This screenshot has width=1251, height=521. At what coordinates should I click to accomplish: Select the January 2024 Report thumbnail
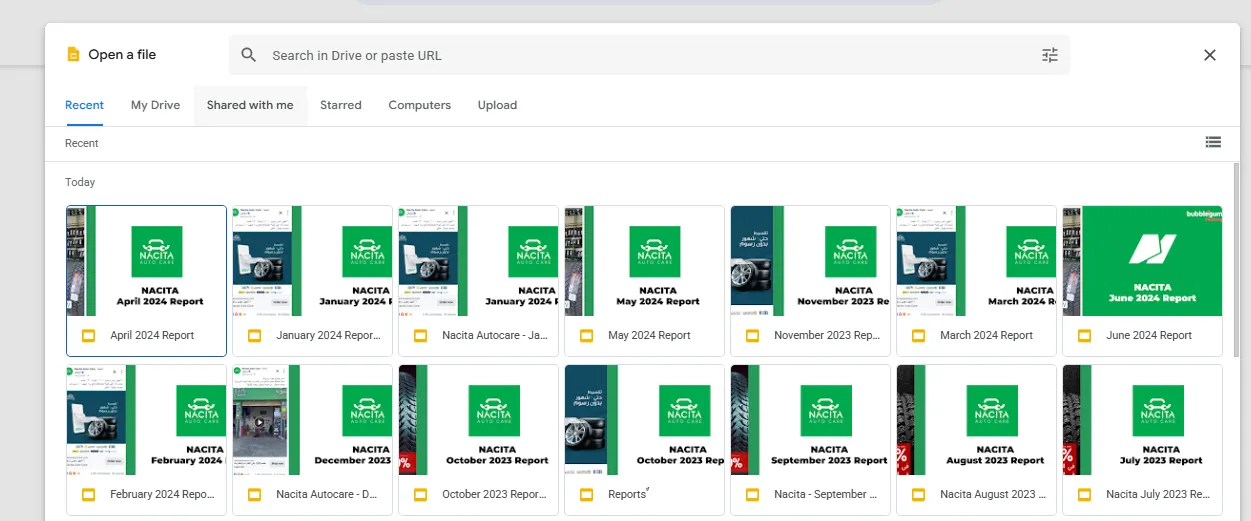[312, 261]
